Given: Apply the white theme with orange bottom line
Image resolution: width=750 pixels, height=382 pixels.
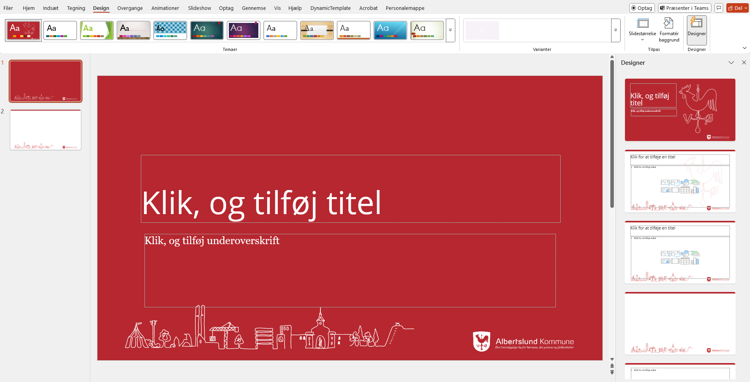Looking at the screenshot, I should (354, 30).
